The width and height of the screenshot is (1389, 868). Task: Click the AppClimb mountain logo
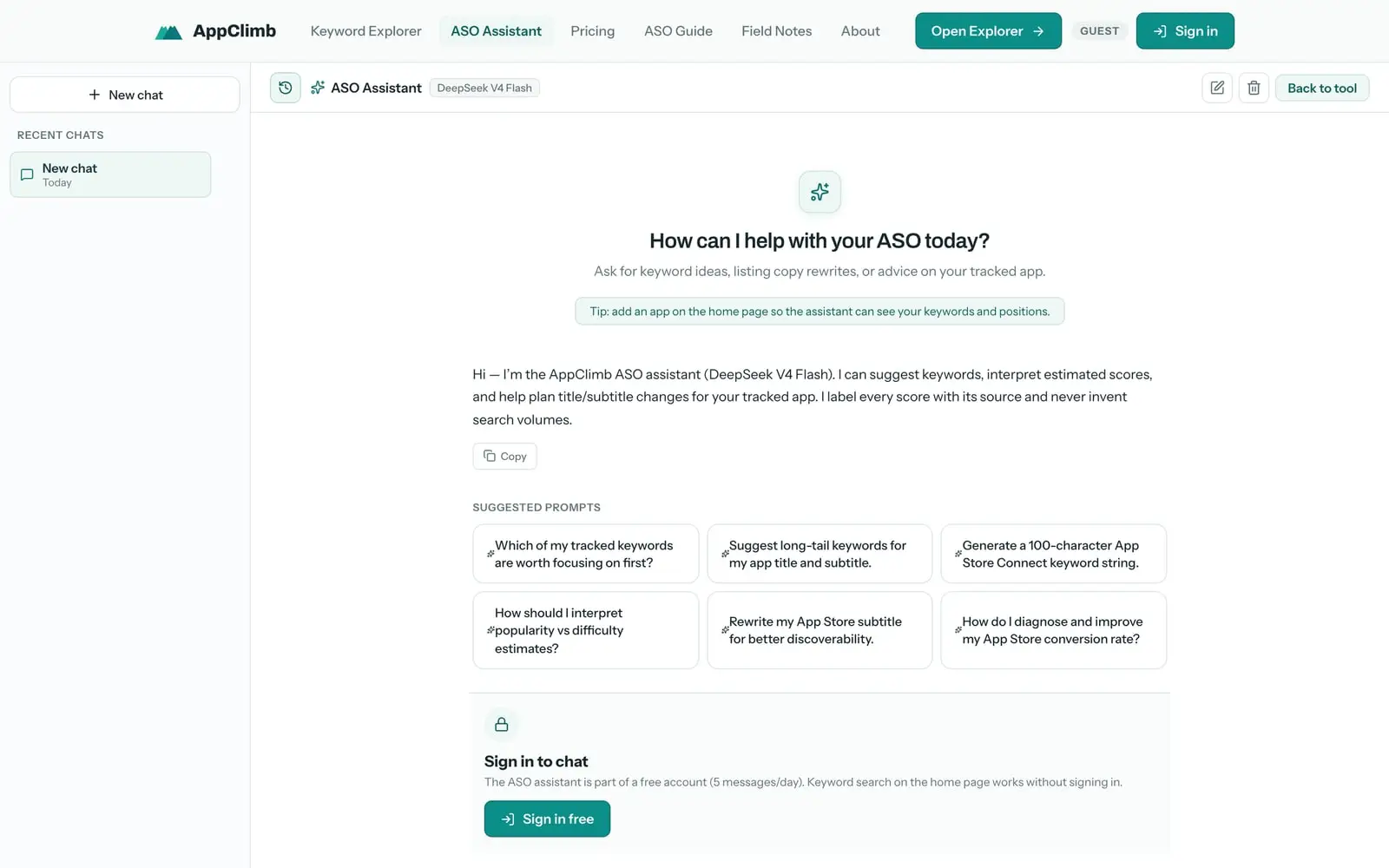click(168, 32)
